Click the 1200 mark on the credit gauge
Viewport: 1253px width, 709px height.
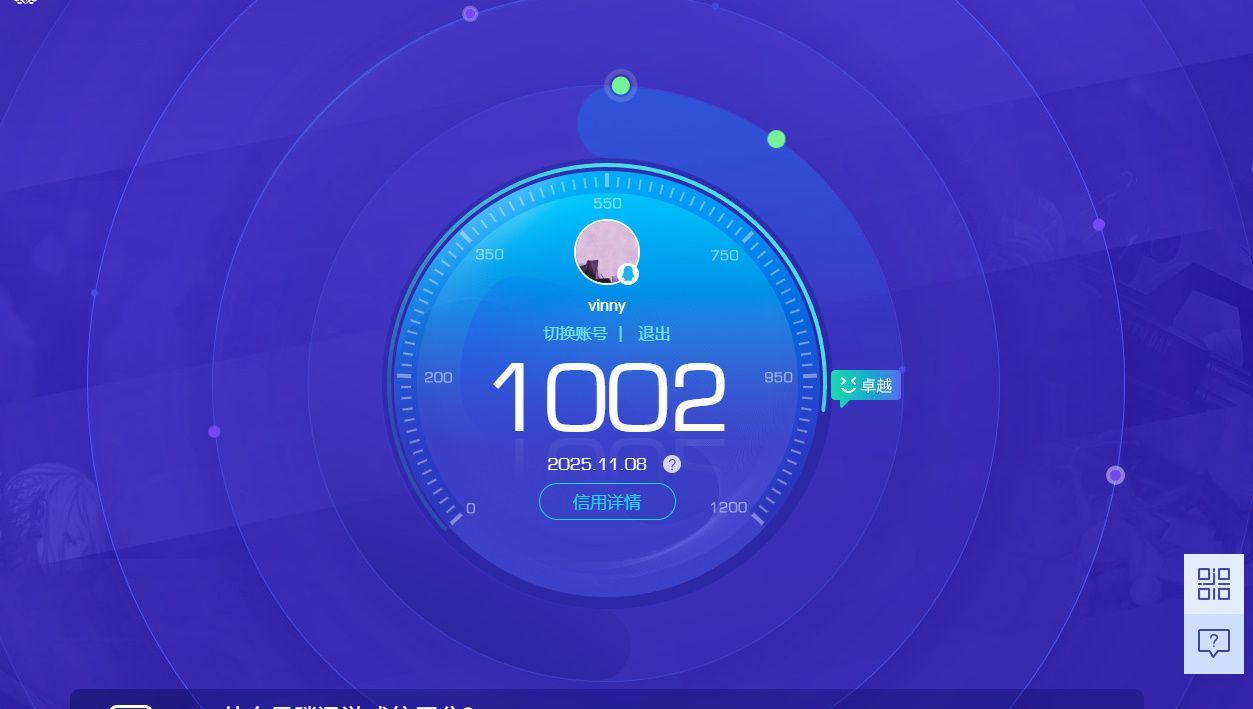pyautogui.click(x=728, y=506)
